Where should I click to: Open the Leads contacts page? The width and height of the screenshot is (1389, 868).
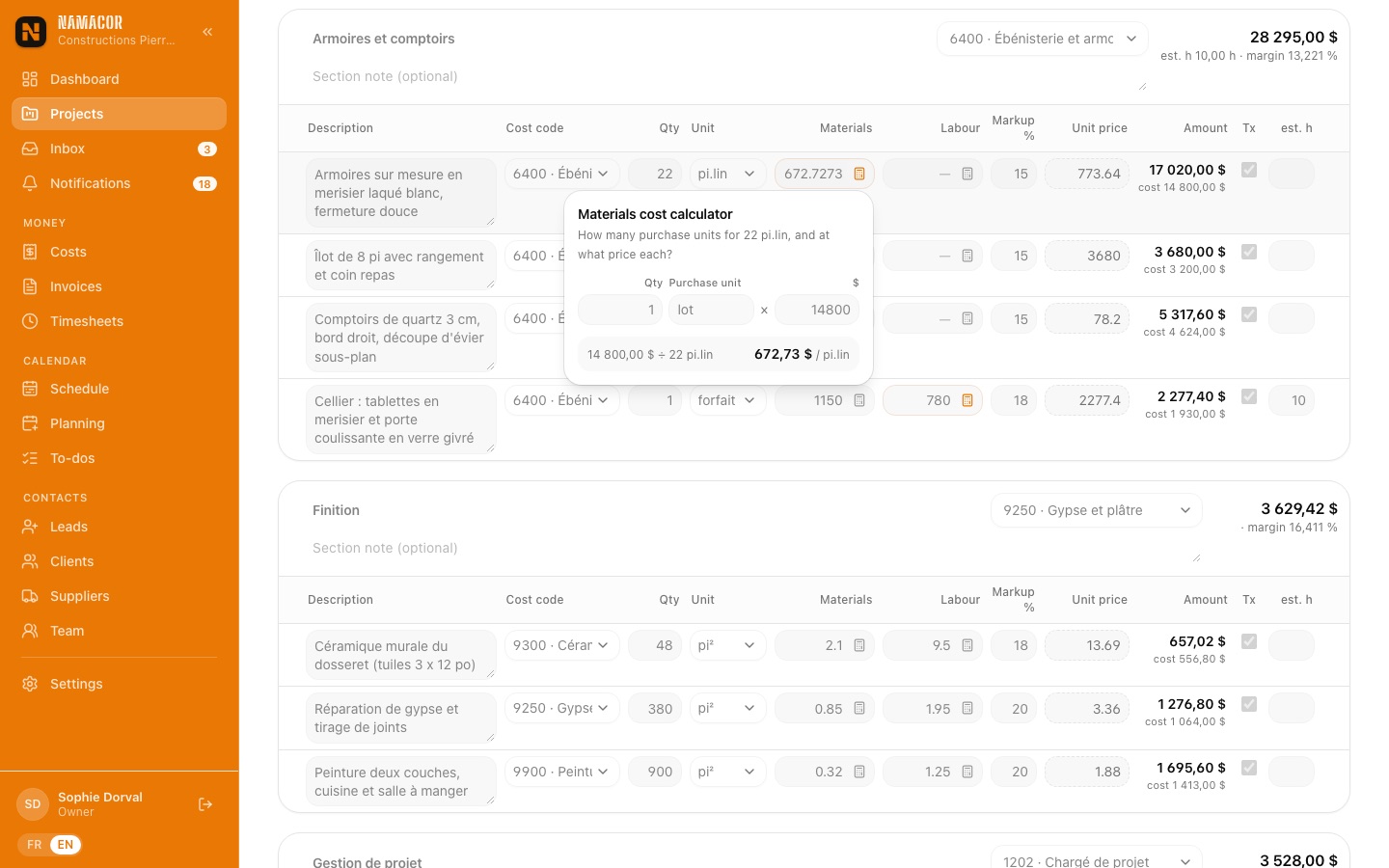119,527
